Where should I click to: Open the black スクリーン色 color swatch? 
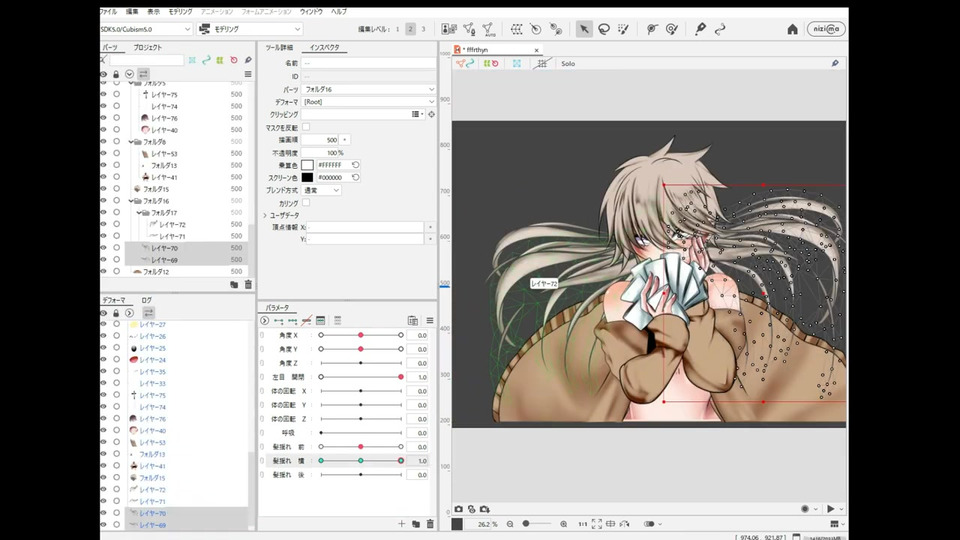(x=307, y=178)
